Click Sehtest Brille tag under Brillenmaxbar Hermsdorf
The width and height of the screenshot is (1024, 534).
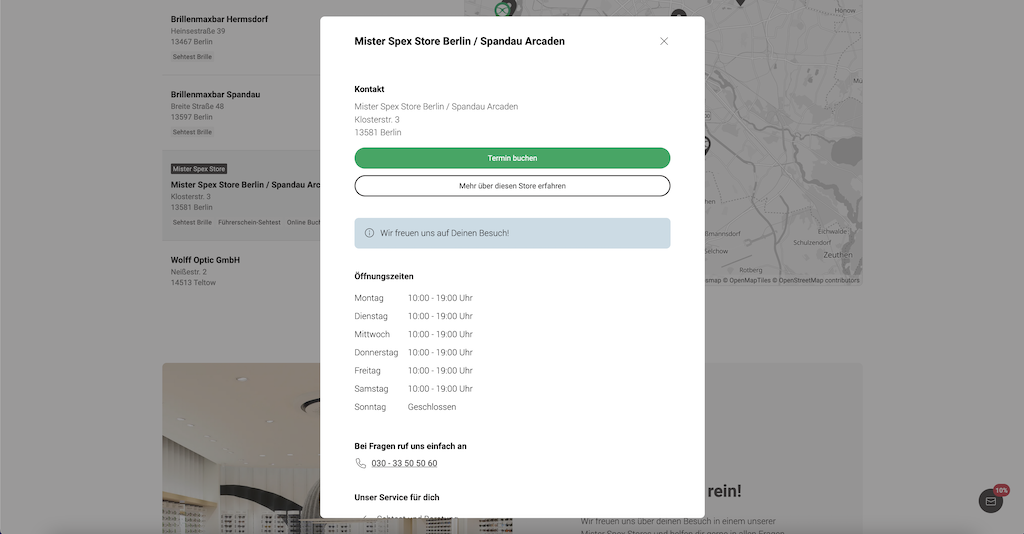click(192, 57)
